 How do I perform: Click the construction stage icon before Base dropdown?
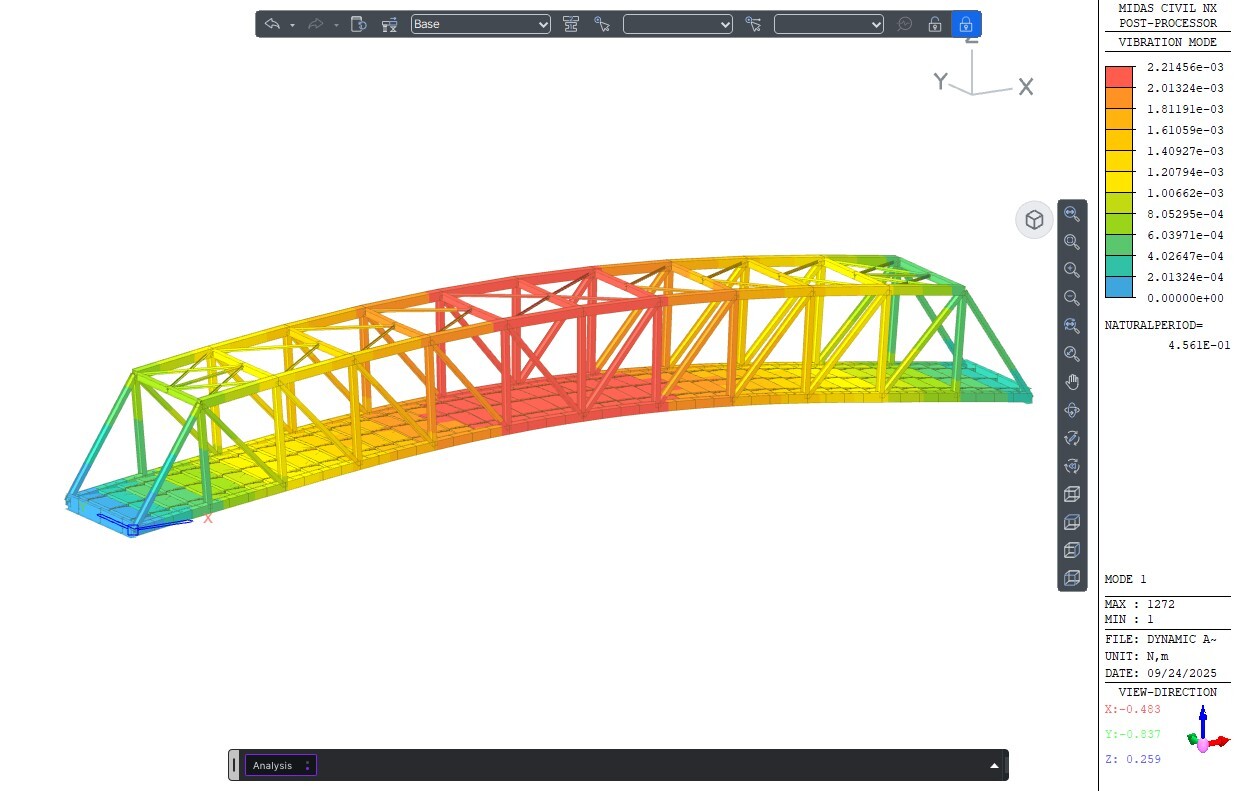[390, 24]
